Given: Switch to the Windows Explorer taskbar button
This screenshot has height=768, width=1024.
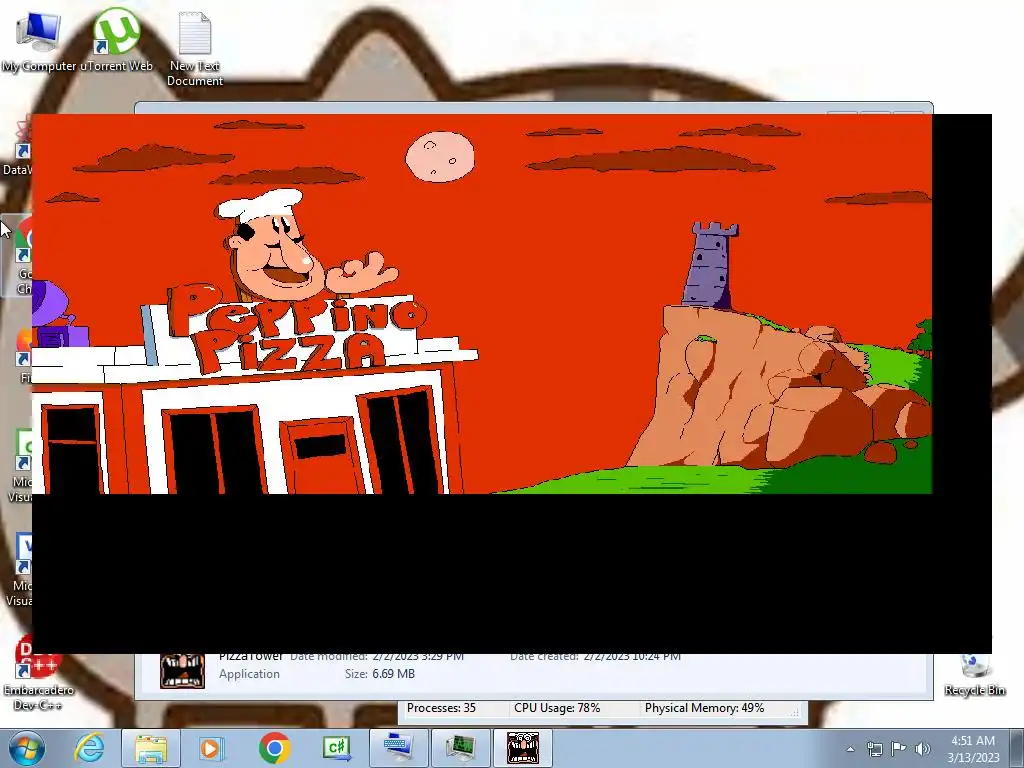Looking at the screenshot, I should (151, 748).
